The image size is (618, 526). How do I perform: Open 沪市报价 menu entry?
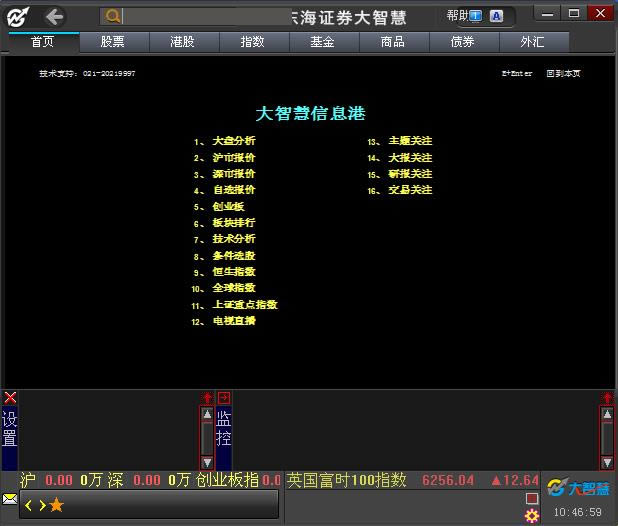pyautogui.click(x=234, y=158)
